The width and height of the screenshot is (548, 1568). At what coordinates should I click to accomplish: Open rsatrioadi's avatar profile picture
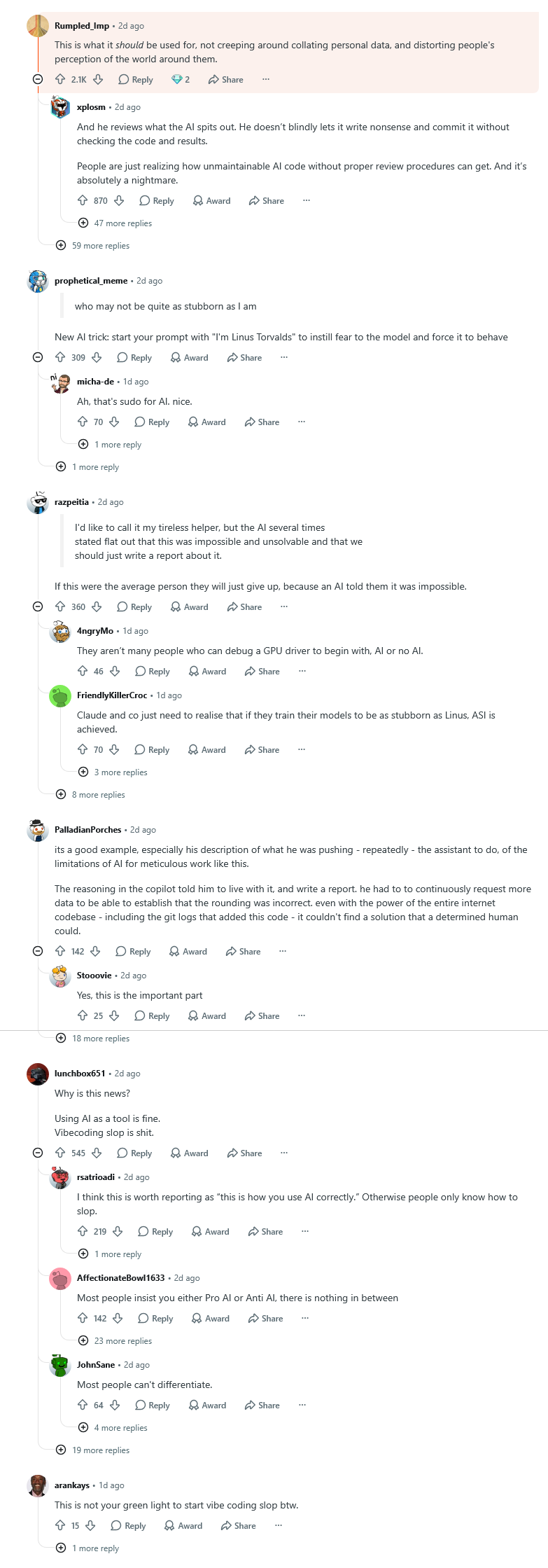pos(60,1178)
